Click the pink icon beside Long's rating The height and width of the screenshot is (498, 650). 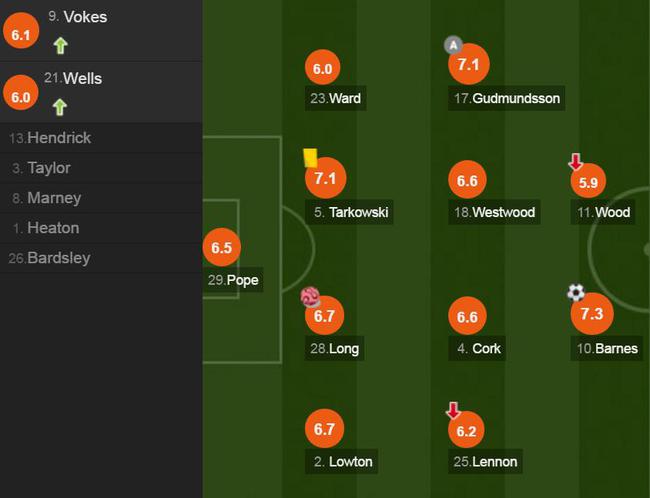(310, 297)
